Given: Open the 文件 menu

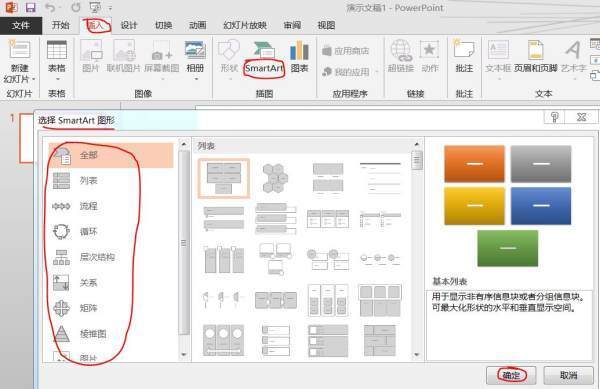Looking at the screenshot, I should click(21, 26).
